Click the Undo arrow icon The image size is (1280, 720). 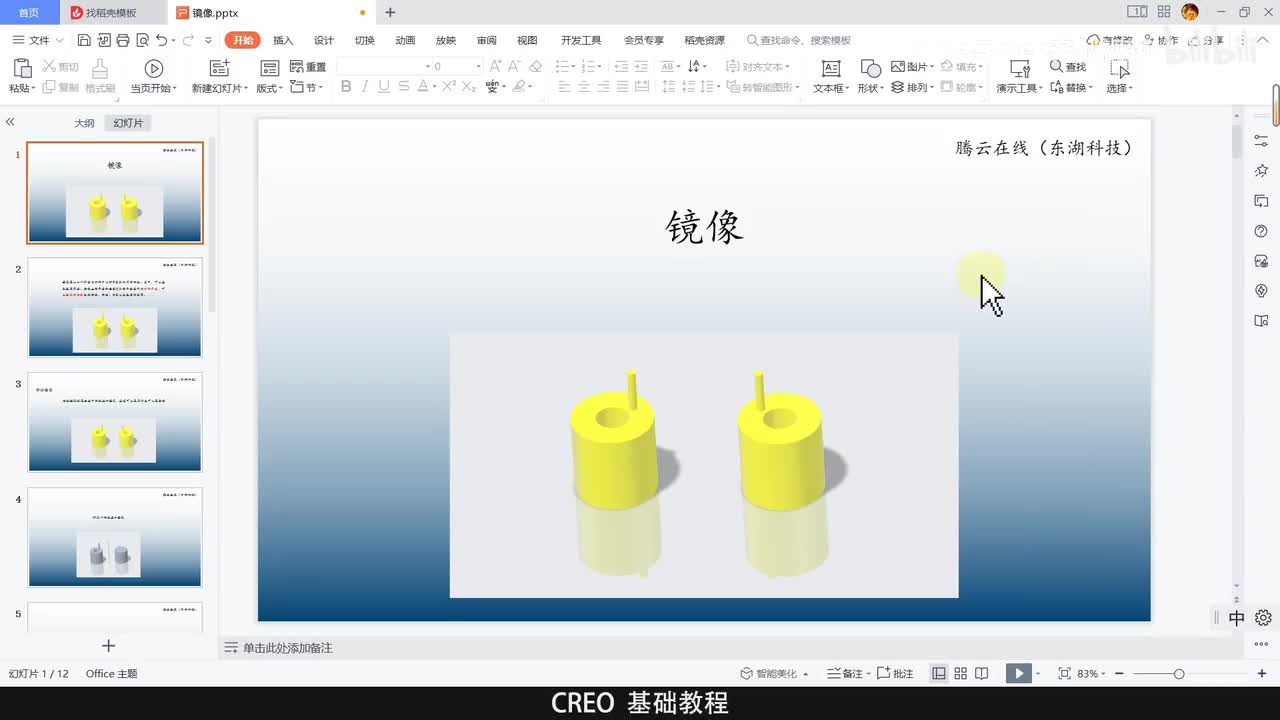162,40
